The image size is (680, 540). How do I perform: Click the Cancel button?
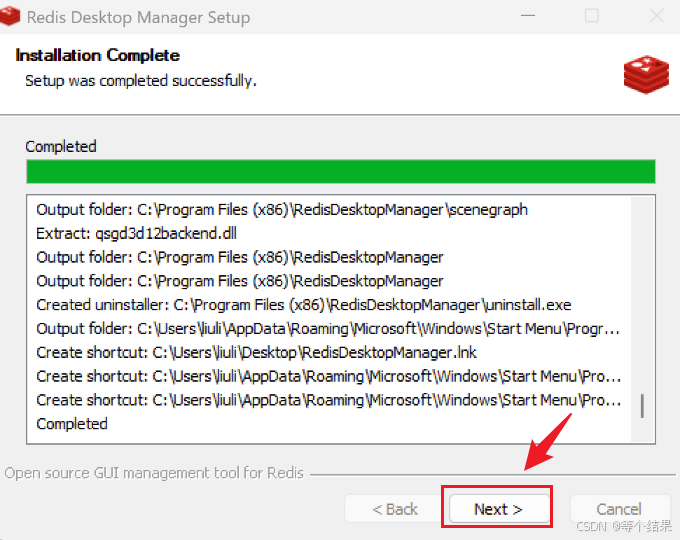click(619, 508)
